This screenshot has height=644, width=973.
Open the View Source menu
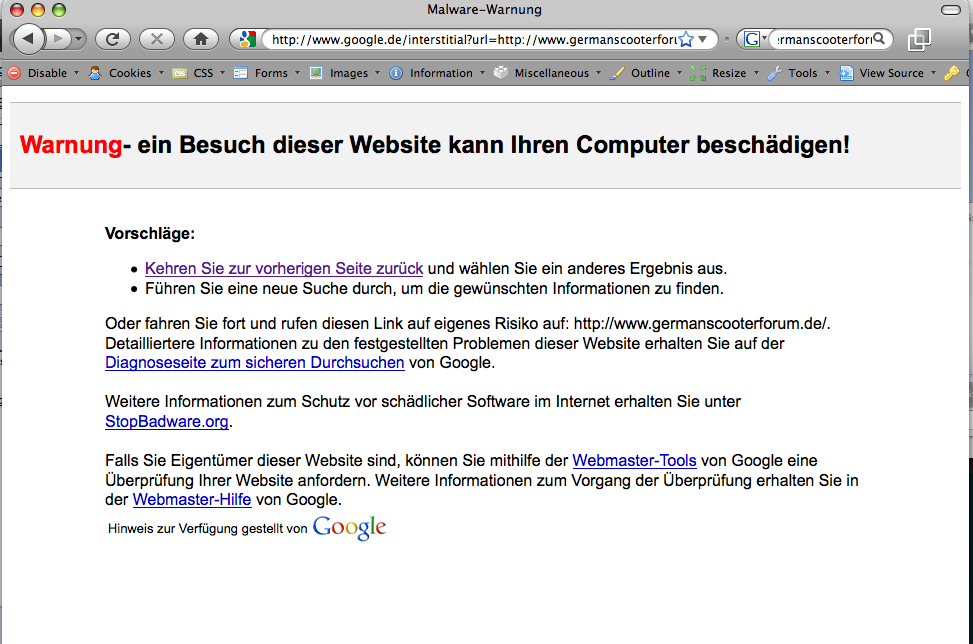tap(891, 73)
